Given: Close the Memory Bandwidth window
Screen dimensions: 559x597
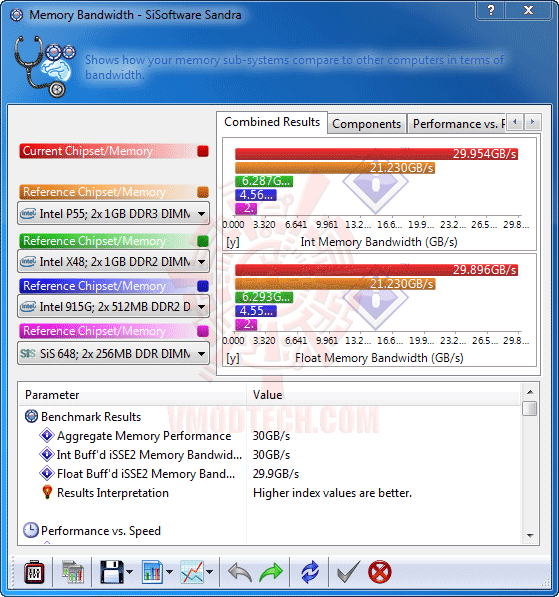Looking at the screenshot, I should click(529, 10).
